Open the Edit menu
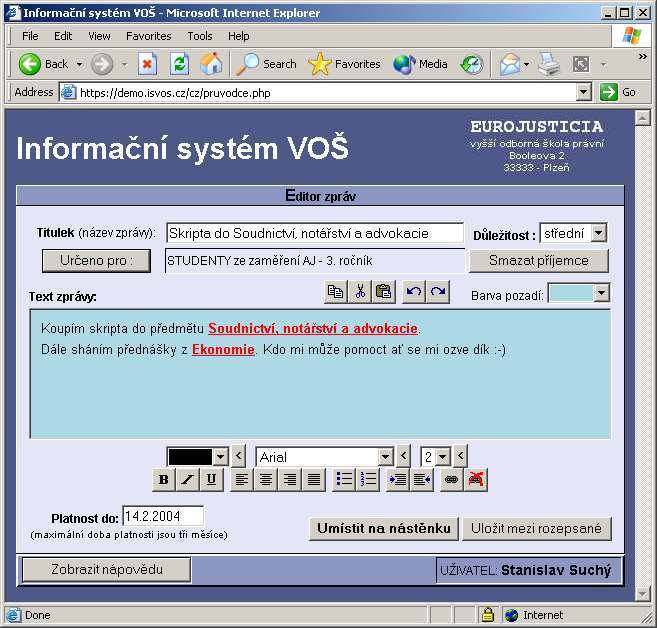Image resolution: width=657 pixels, height=628 pixels. [x=63, y=36]
